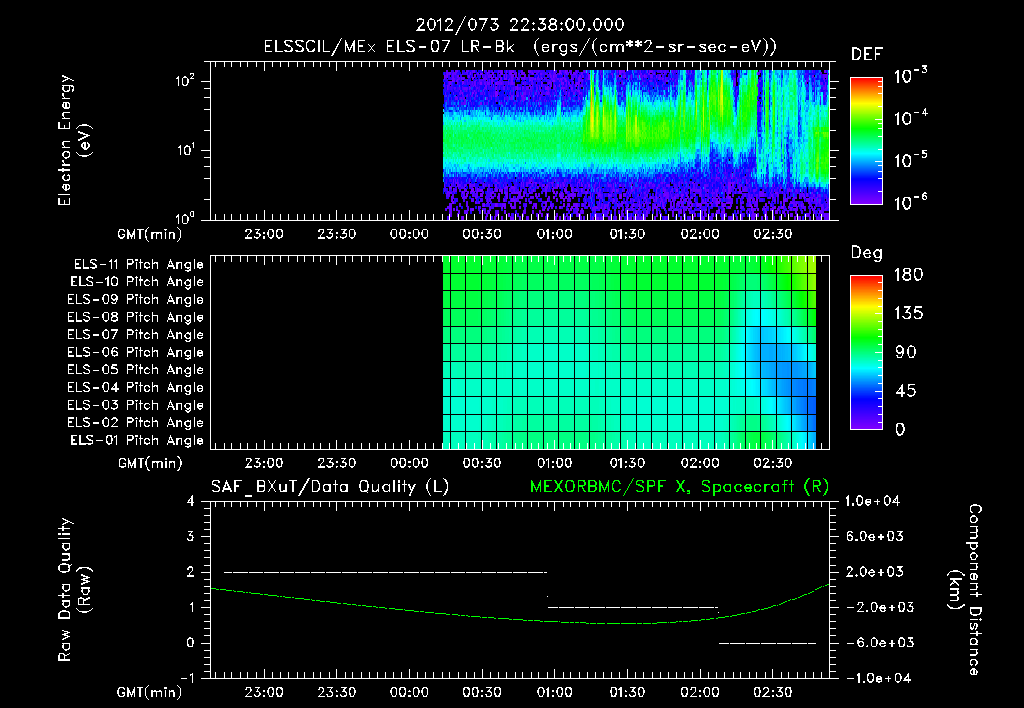Select the Deg label above pitch color bar

(x=867, y=253)
